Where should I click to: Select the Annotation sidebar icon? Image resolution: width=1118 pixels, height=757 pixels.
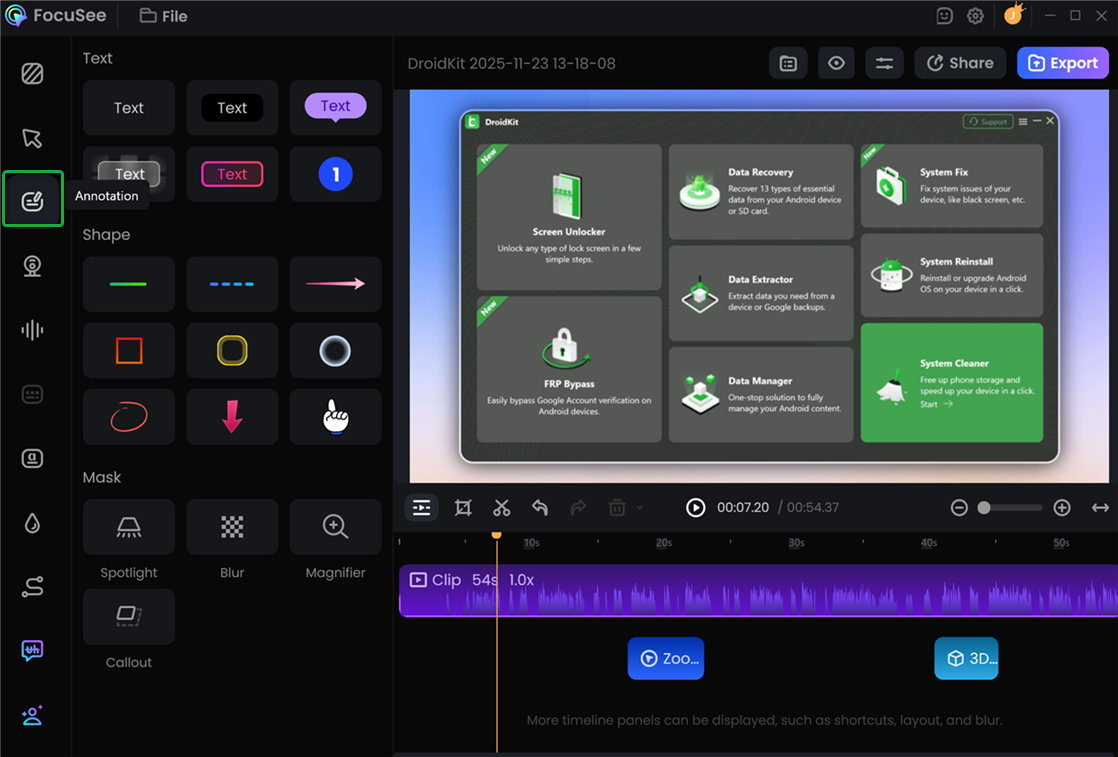click(x=32, y=201)
